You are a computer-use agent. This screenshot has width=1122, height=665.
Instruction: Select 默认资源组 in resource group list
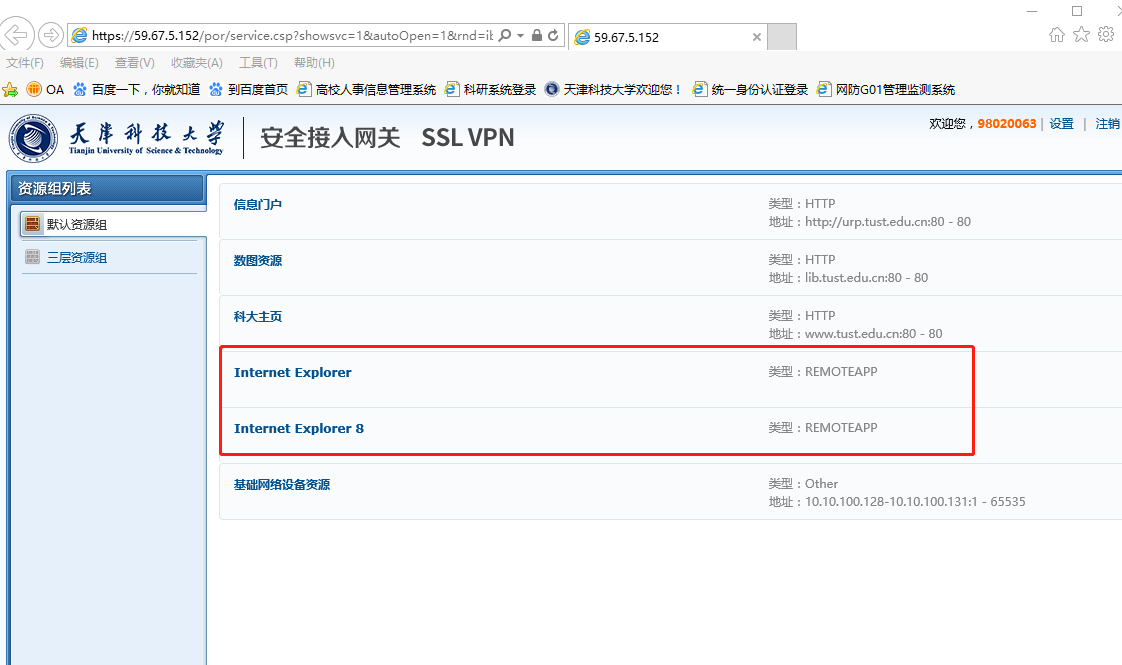76,224
